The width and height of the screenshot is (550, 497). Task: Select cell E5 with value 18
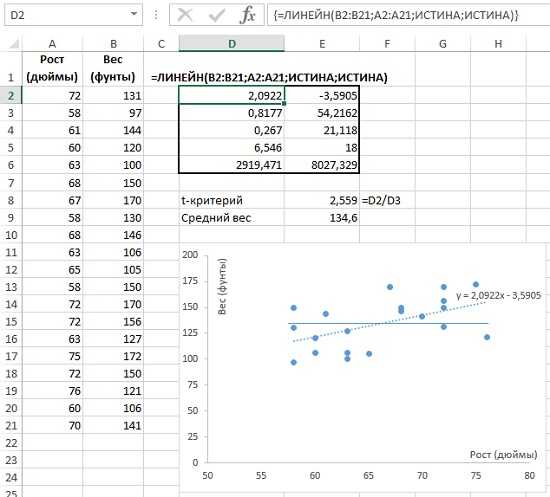[322, 147]
